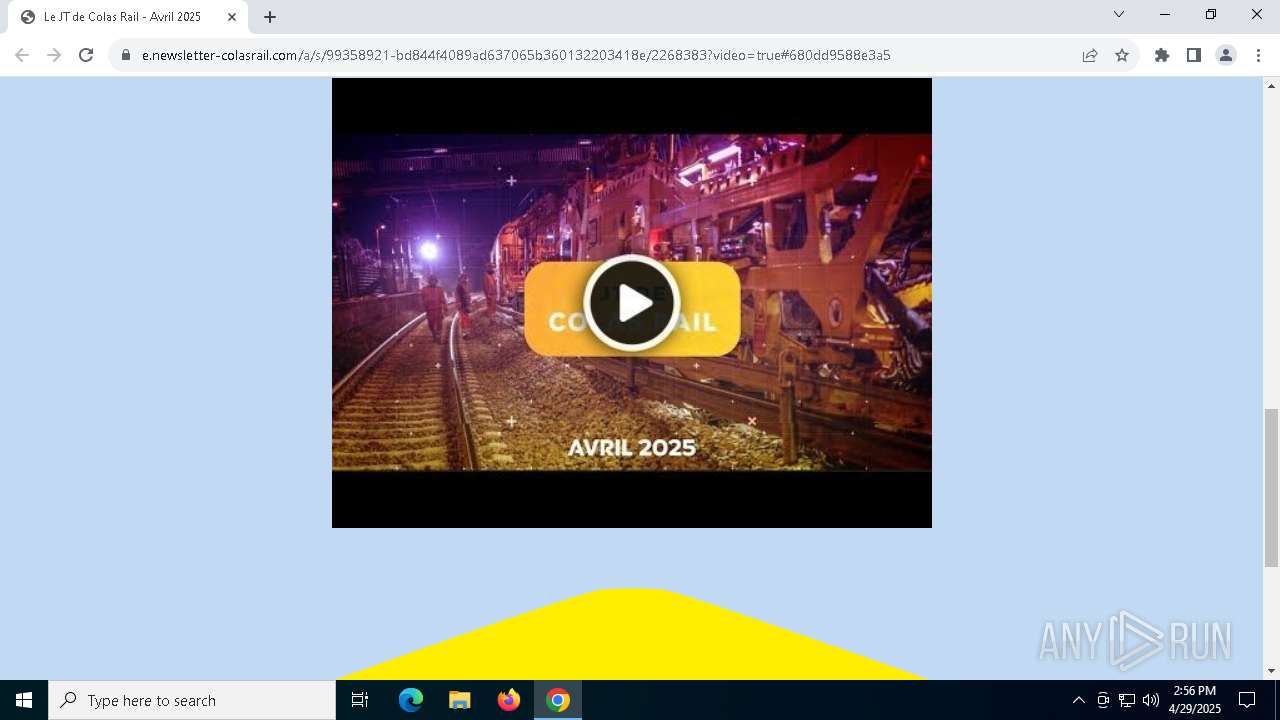
Task: Open Task View on taskbar
Action: 360,700
